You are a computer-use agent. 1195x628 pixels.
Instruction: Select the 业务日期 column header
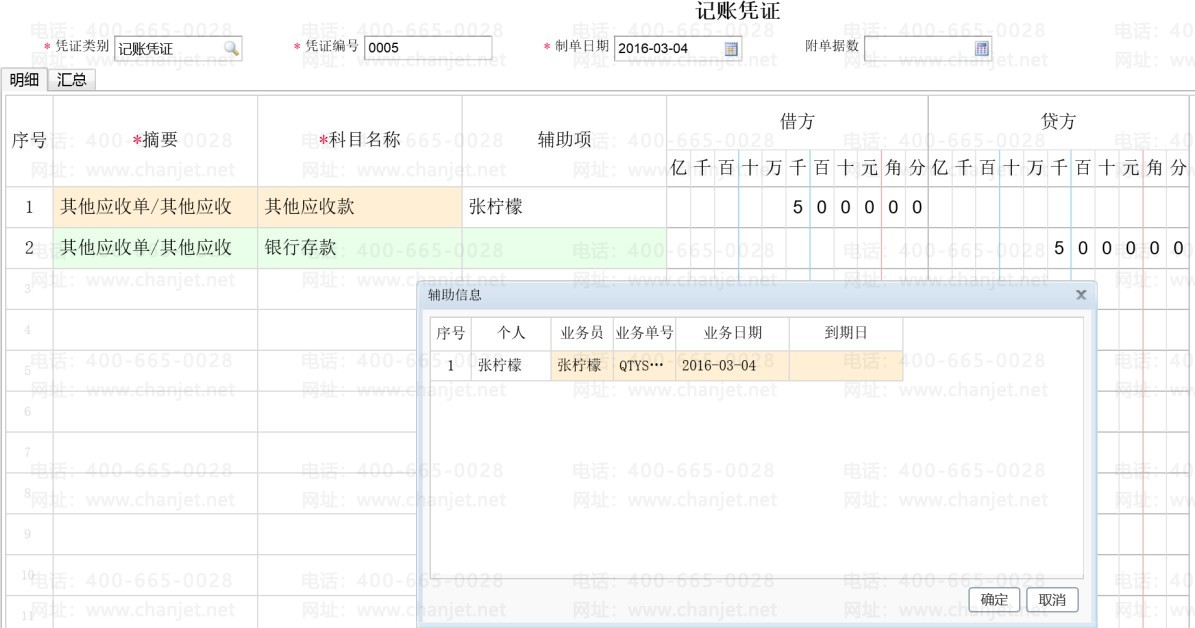tap(732, 333)
